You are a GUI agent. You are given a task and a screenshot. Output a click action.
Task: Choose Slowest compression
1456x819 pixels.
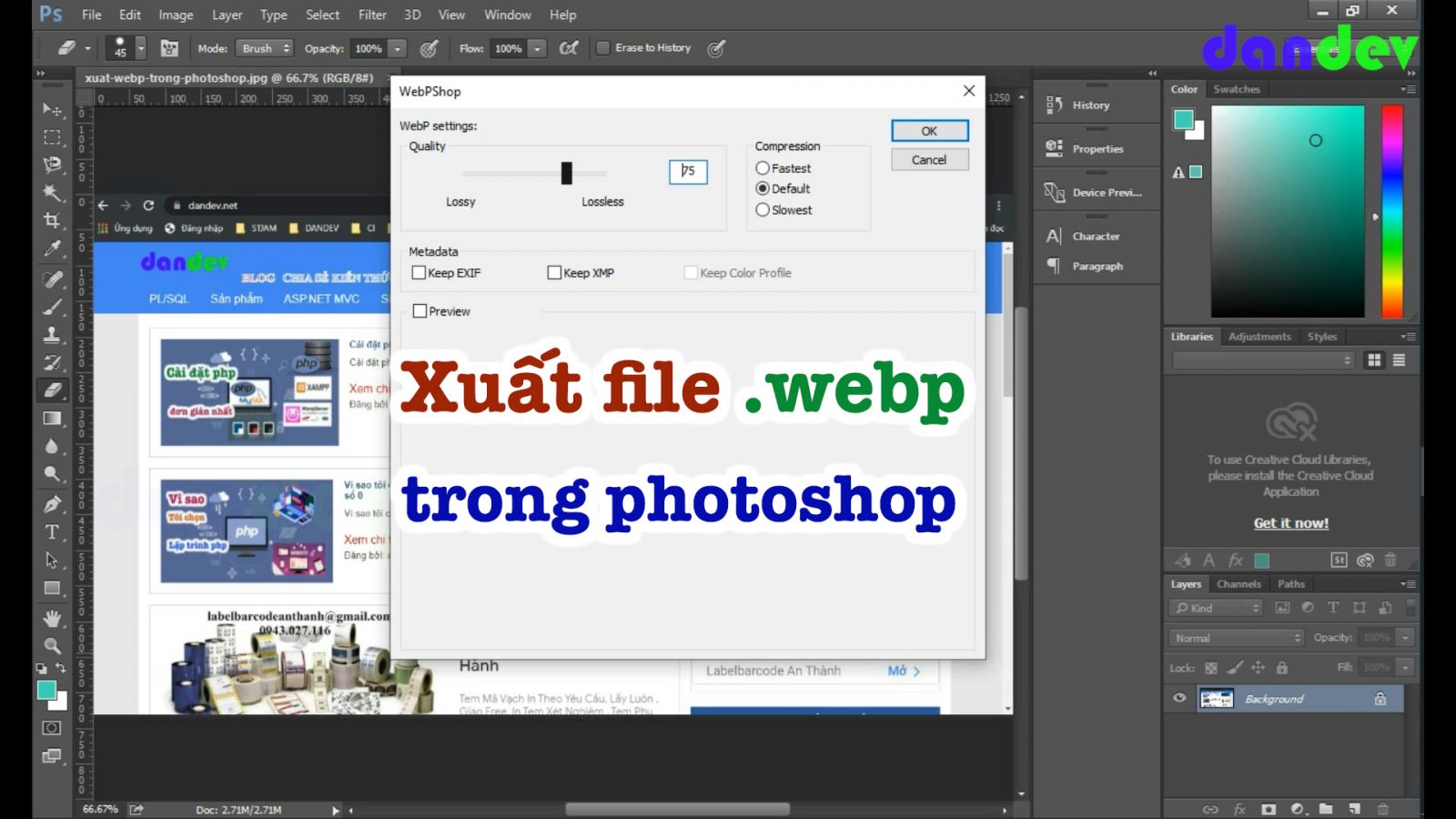pyautogui.click(x=763, y=209)
